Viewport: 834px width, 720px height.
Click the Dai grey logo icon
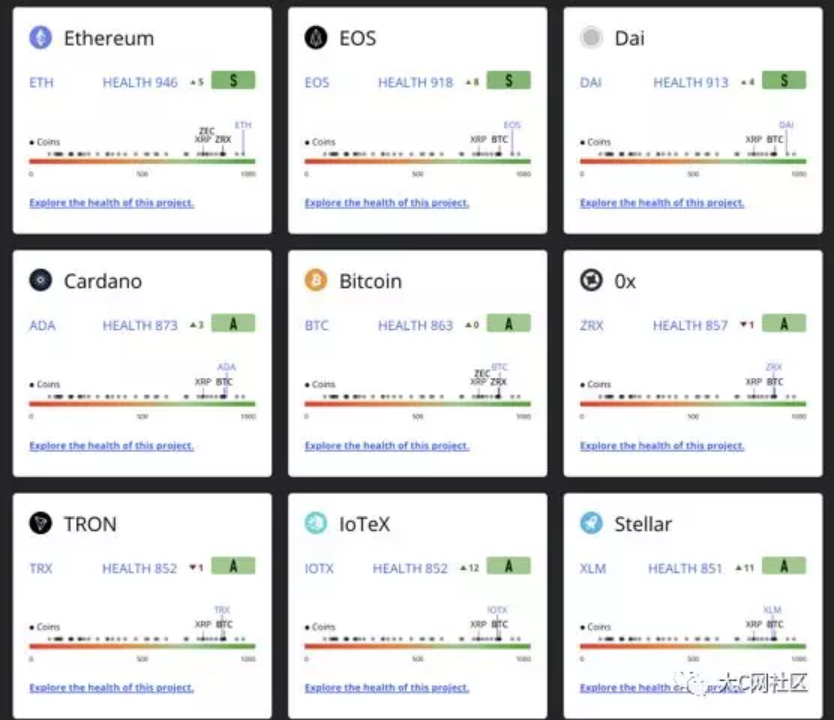[x=591, y=38]
